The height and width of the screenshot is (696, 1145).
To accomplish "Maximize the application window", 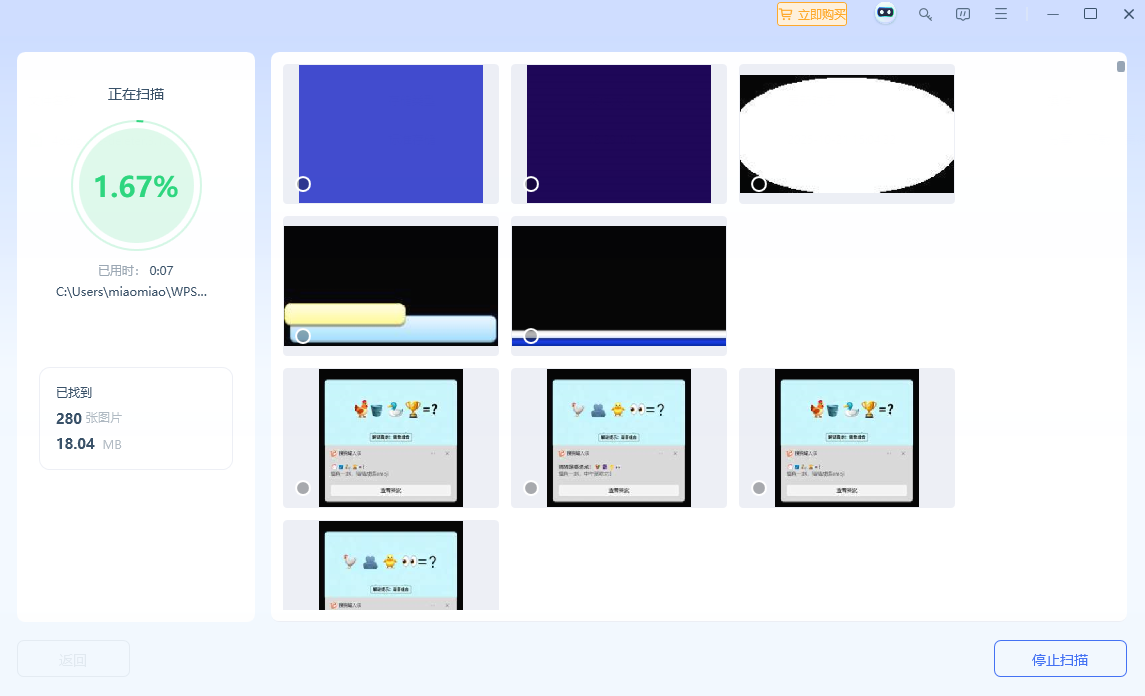I will 1091,14.
